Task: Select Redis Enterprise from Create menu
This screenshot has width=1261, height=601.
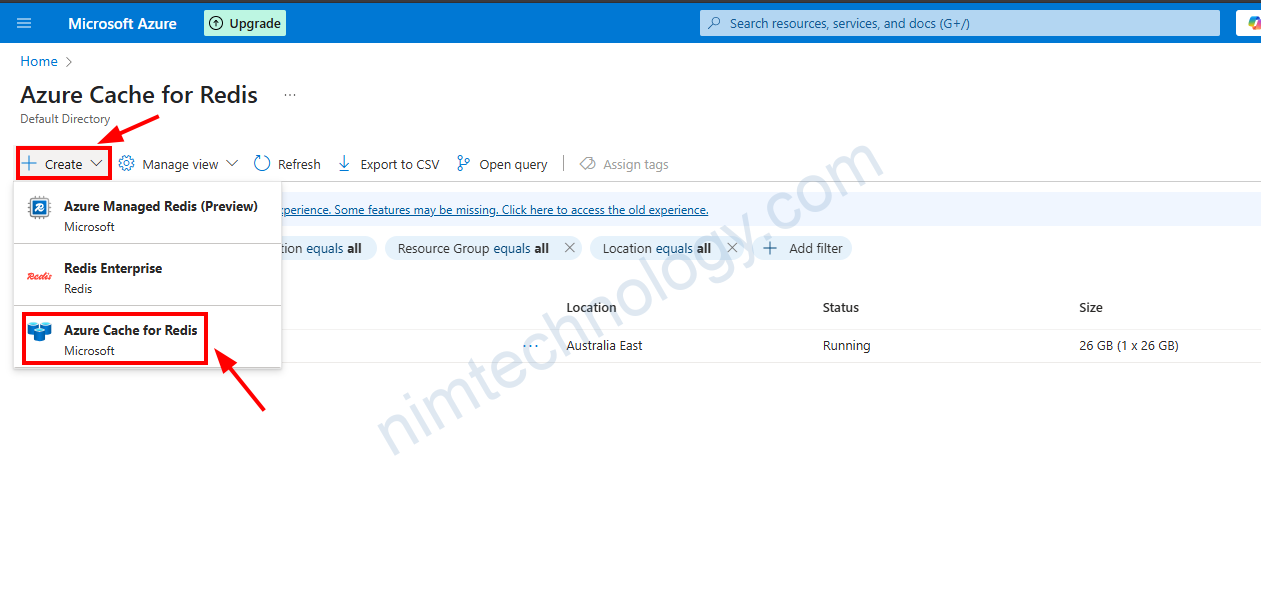Action: pos(112,277)
